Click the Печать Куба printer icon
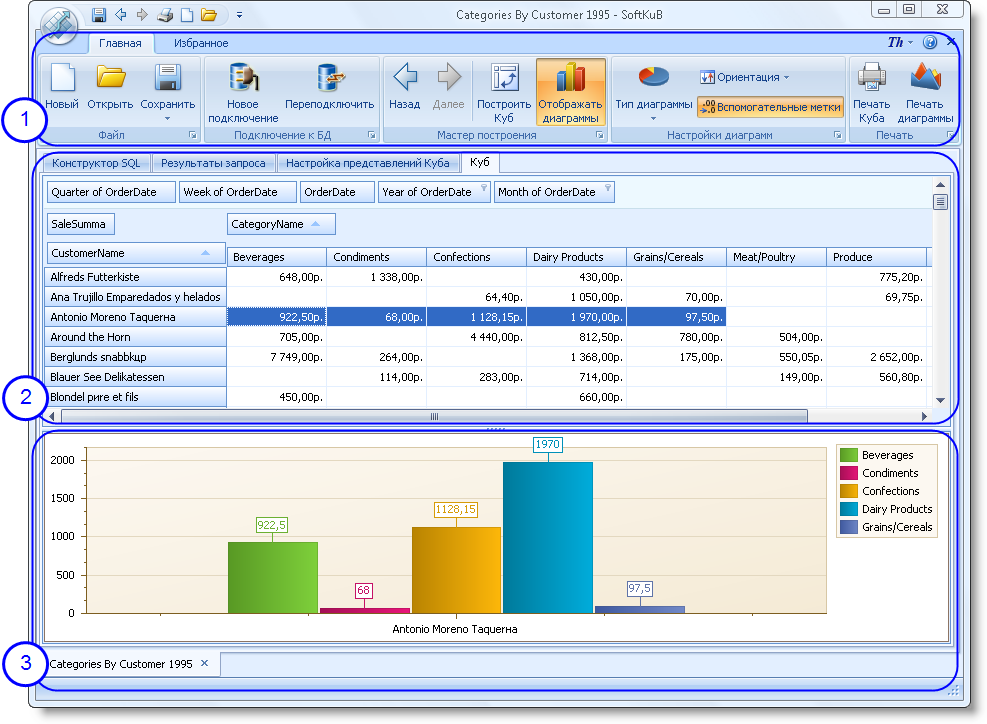Screen dimensions: 987x724 (871, 78)
